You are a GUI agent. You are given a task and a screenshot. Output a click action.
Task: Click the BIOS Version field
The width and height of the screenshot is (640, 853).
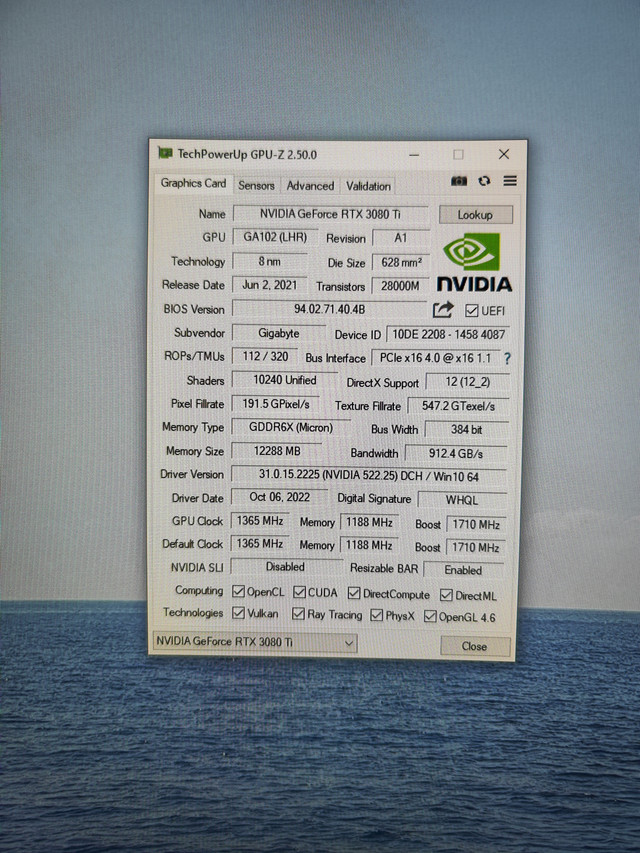coord(330,309)
